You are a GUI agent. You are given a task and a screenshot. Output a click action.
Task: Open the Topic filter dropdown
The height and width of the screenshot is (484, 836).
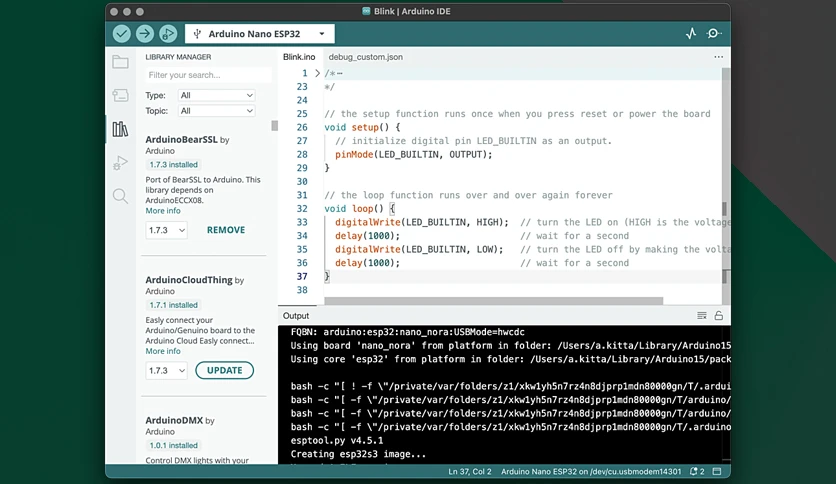216,111
